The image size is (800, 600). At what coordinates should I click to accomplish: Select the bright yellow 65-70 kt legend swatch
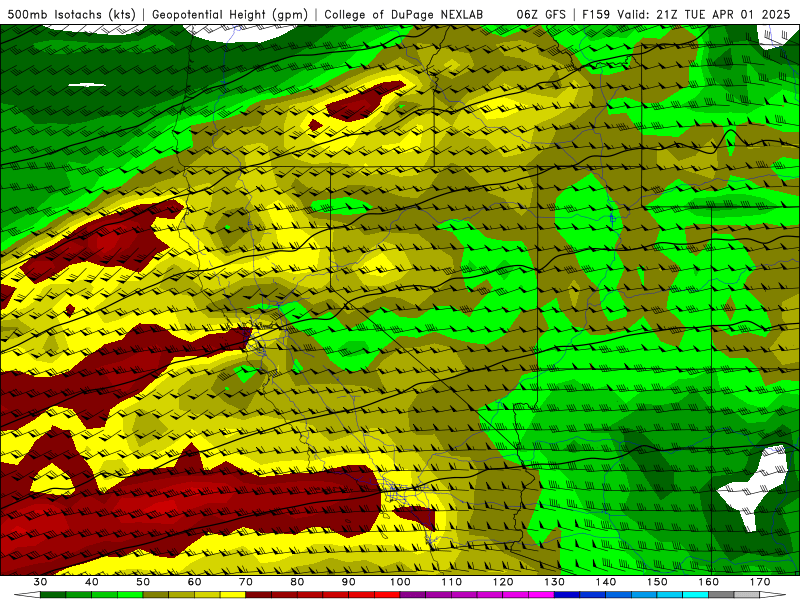click(233, 595)
